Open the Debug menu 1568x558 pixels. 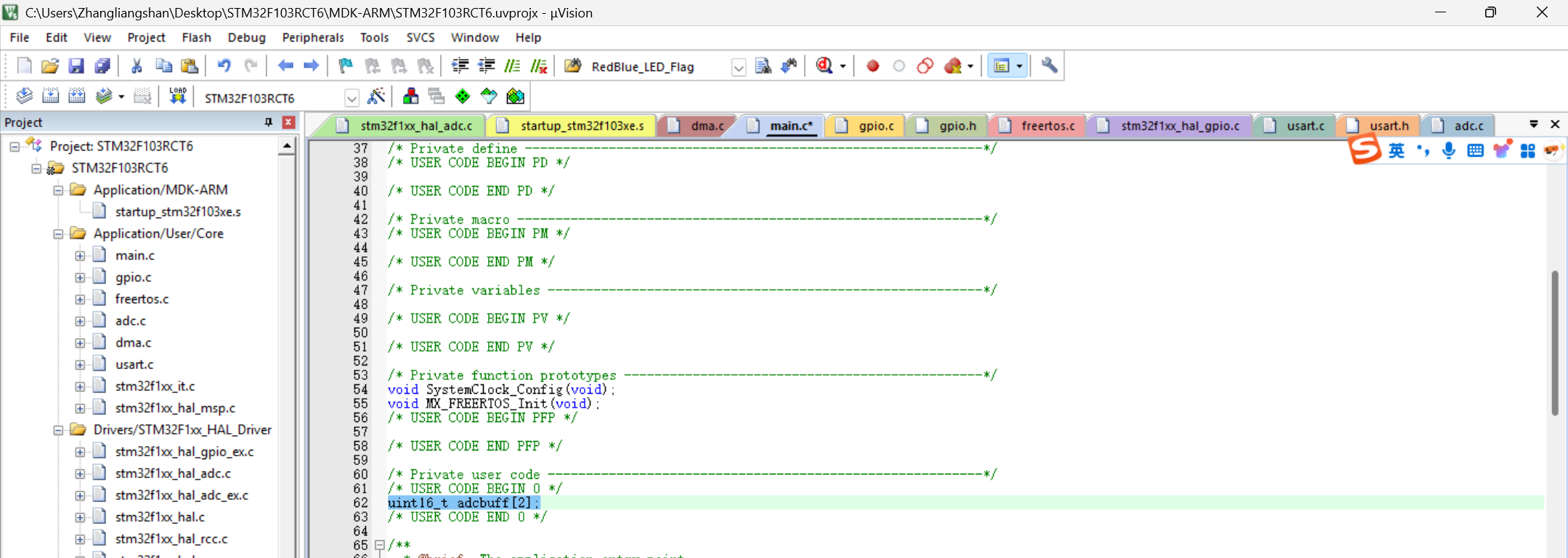246,38
